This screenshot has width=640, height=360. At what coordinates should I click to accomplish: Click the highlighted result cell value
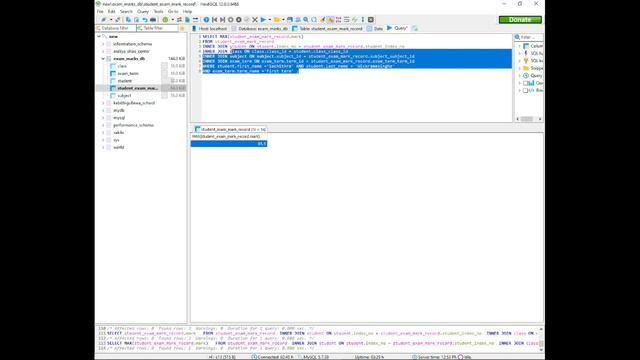(x=229, y=144)
